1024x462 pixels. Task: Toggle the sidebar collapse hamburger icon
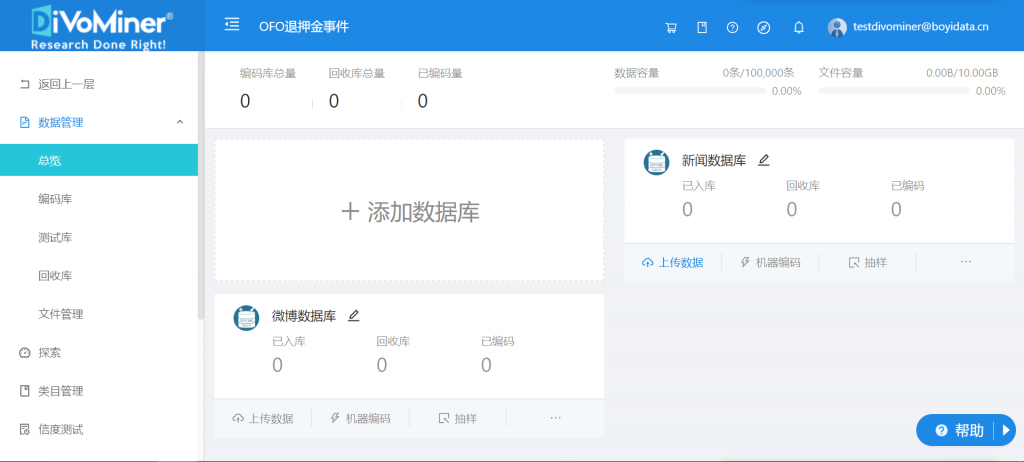(232, 24)
